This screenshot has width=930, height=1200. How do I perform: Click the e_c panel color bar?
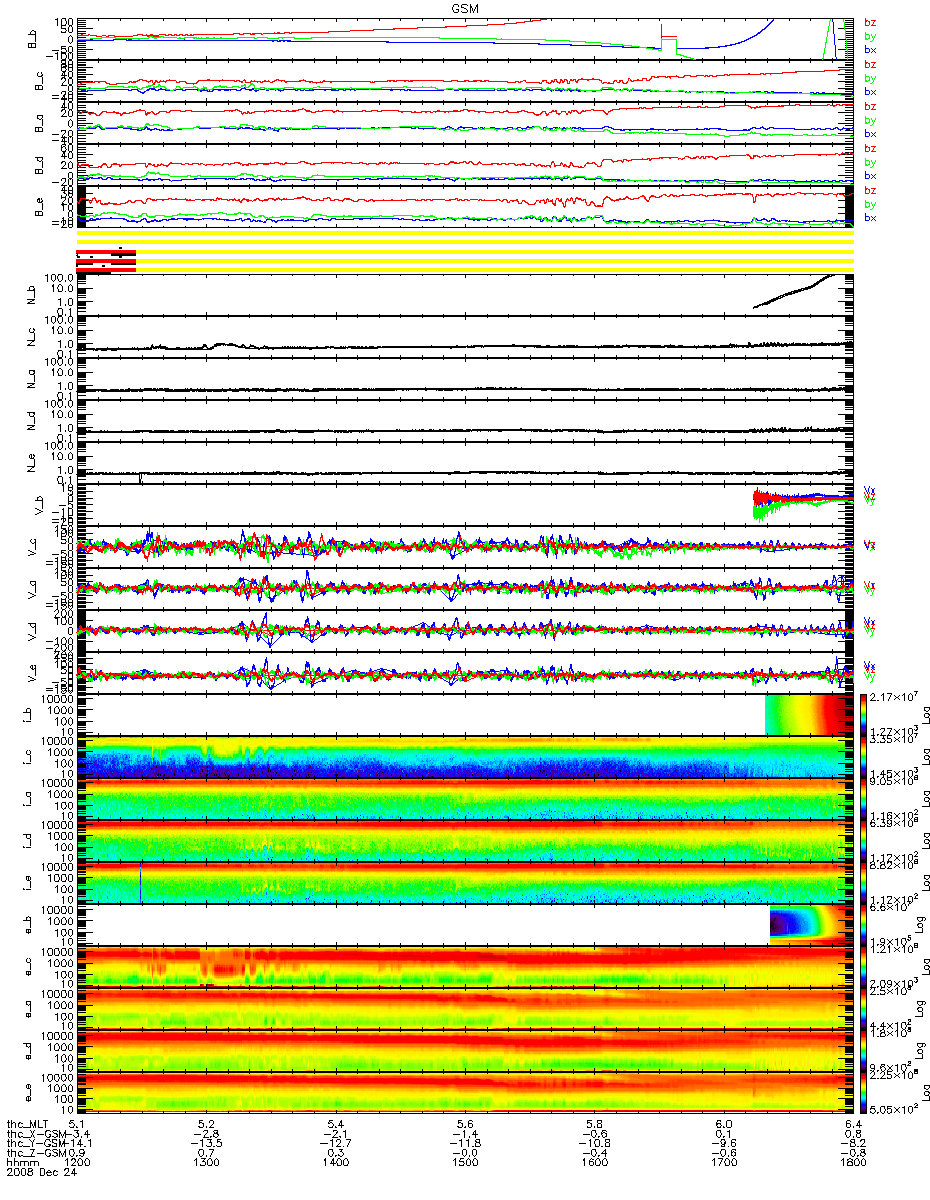coord(863,966)
